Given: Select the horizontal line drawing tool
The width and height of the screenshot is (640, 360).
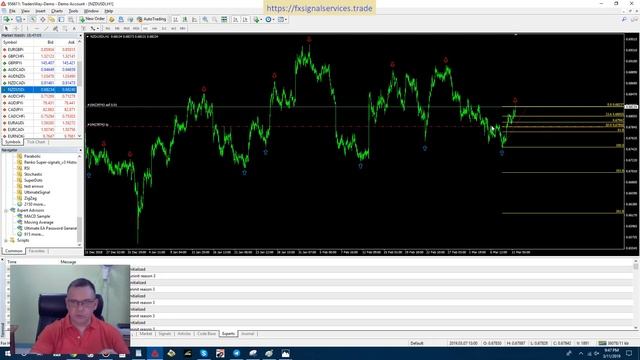Looking at the screenshot, I should pos(37,28).
